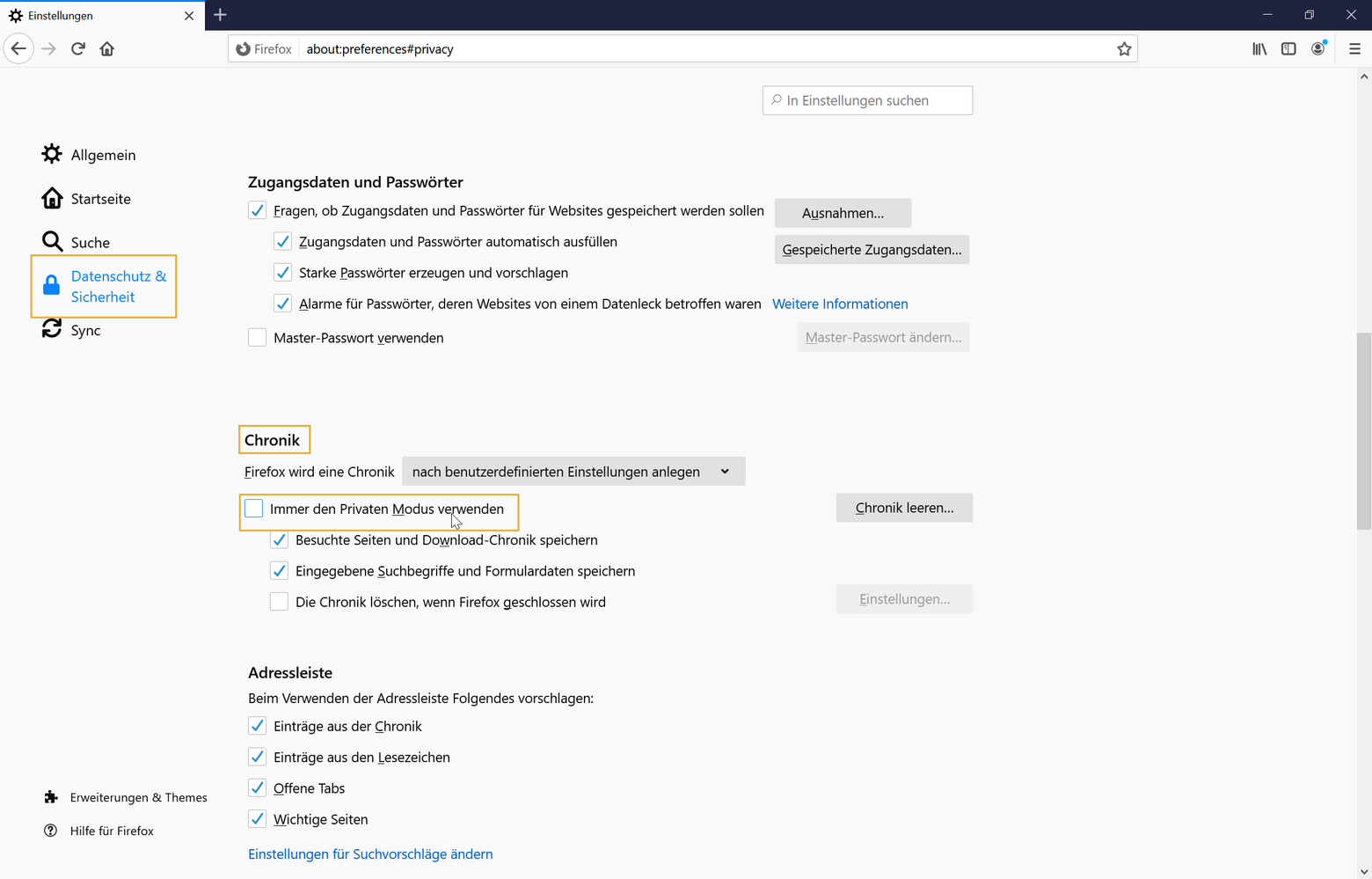The height and width of the screenshot is (879, 1372).
Task: Open Gespeicherte Zugangsdaten
Action: 872,250
